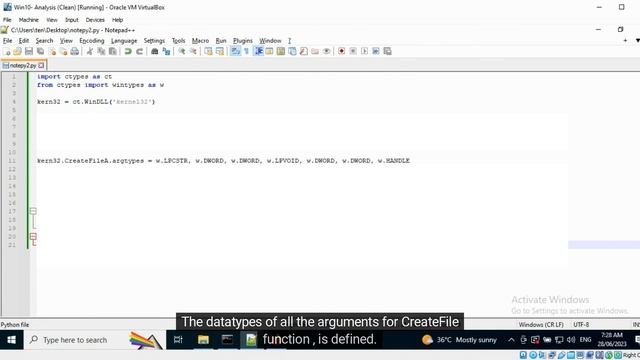This screenshot has height=360, width=640.
Task: Toggle Show All Characters pilcrow icon
Action: pyautogui.click(x=247, y=51)
